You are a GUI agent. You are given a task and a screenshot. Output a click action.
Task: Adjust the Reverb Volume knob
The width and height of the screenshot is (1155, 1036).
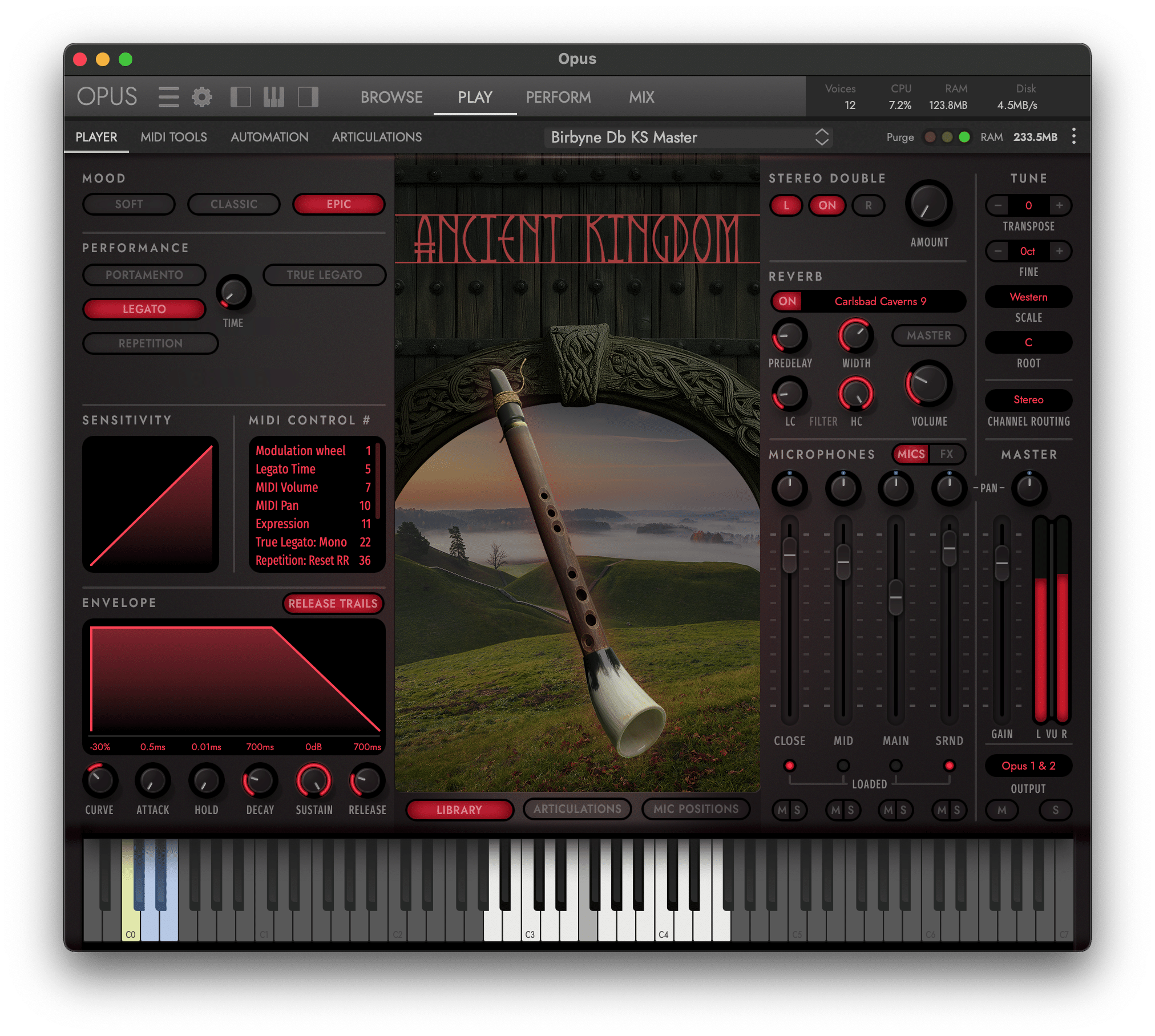coord(929,383)
